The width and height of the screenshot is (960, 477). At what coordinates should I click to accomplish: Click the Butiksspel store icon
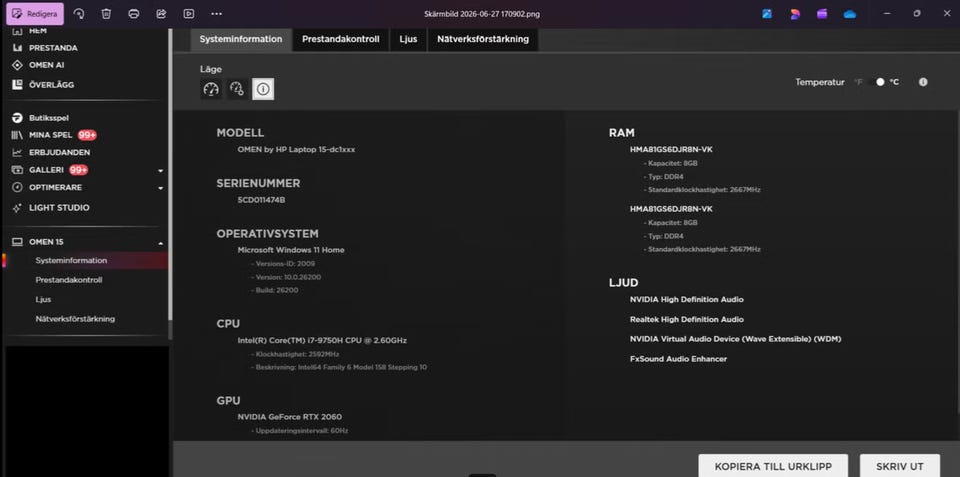click(17, 118)
